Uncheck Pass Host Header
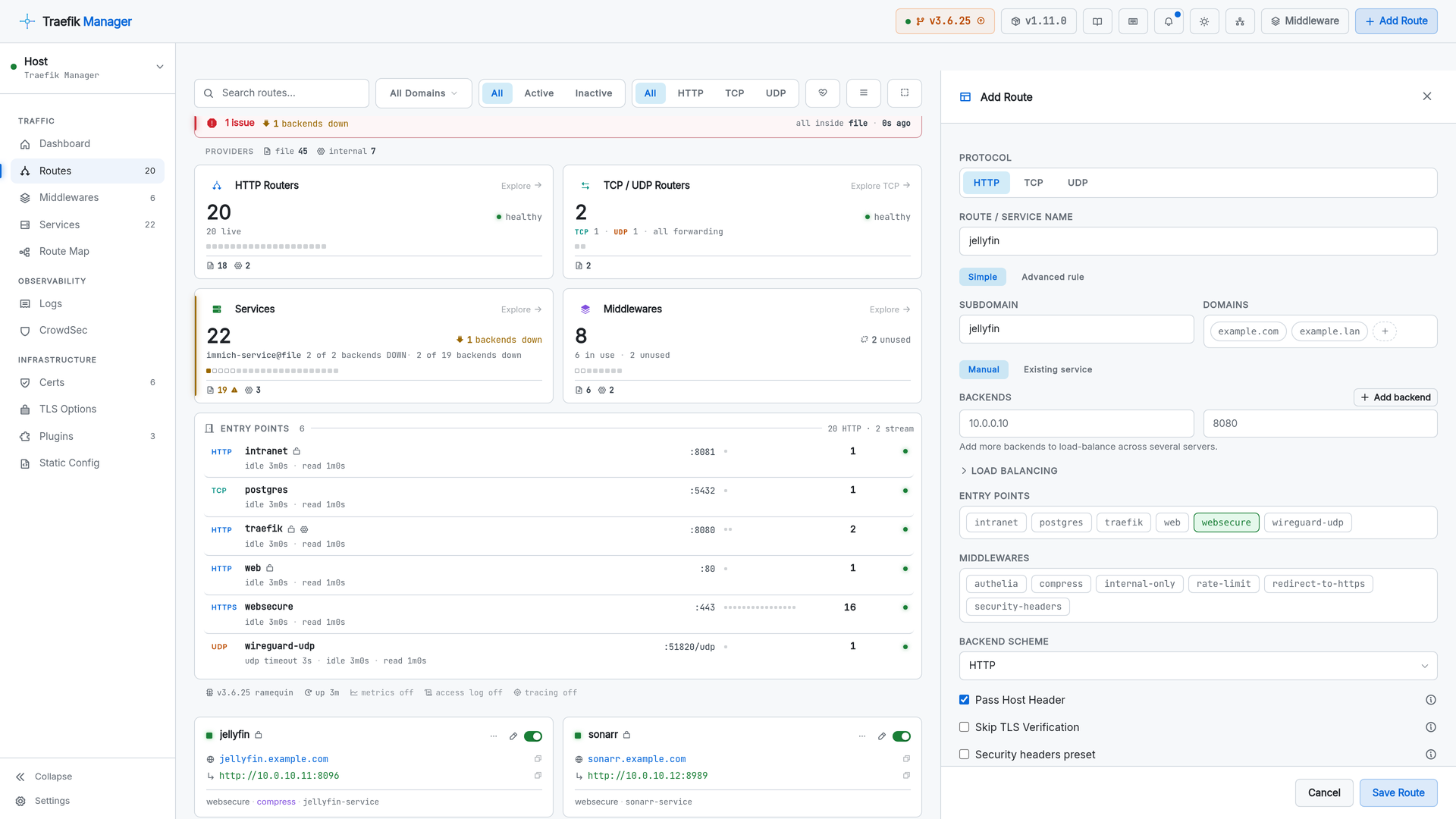The height and width of the screenshot is (819, 1456). pos(965,700)
